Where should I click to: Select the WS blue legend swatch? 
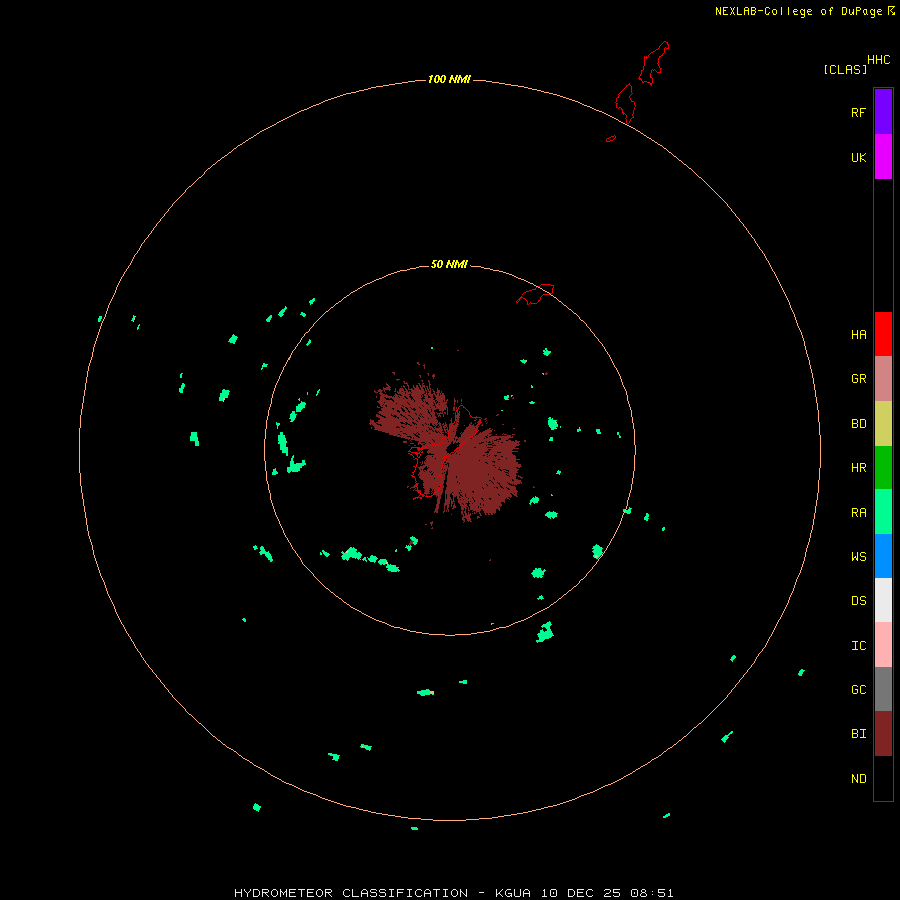coord(883,556)
